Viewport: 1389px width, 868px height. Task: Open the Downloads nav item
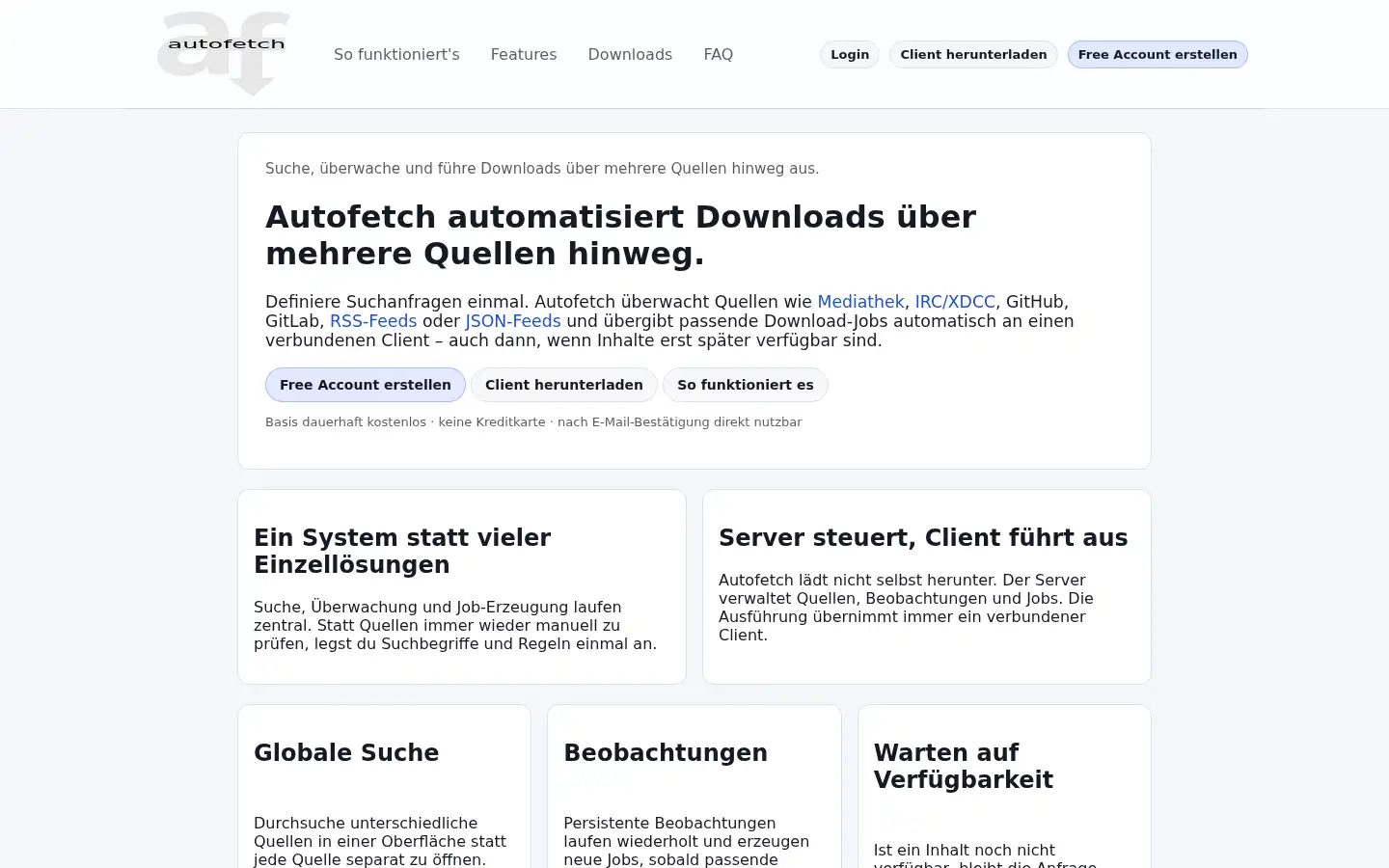(x=630, y=55)
